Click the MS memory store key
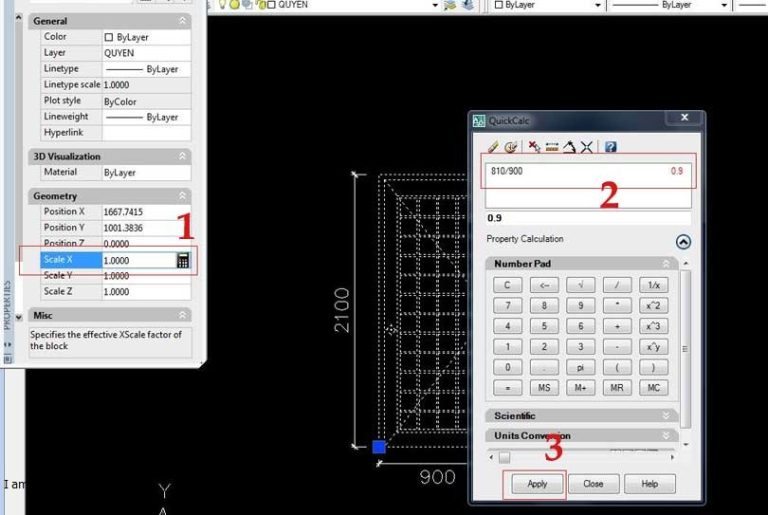 (x=544, y=388)
